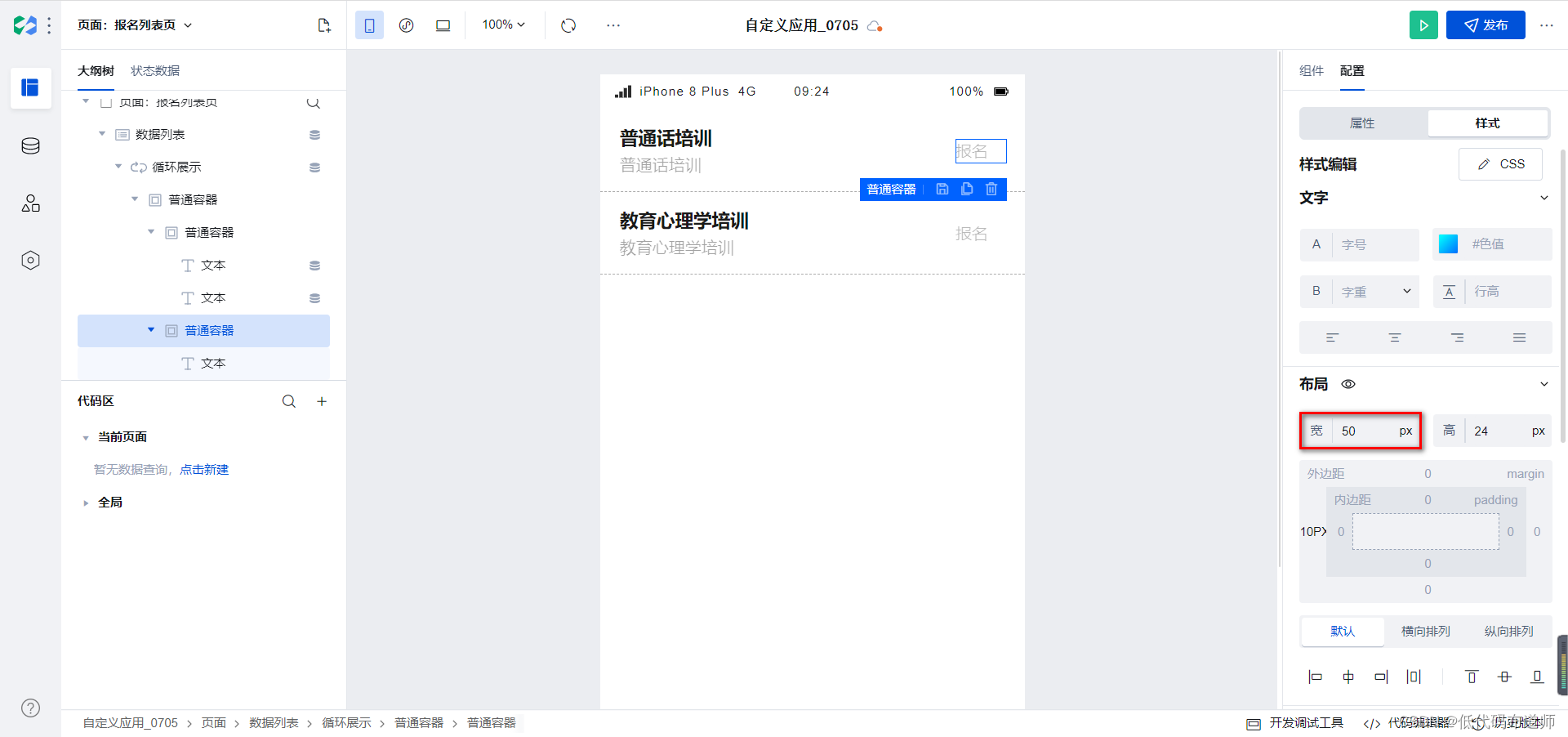This screenshot has width=1568, height=737.
Task: Distribute children horizontally
Action: coord(1414,677)
